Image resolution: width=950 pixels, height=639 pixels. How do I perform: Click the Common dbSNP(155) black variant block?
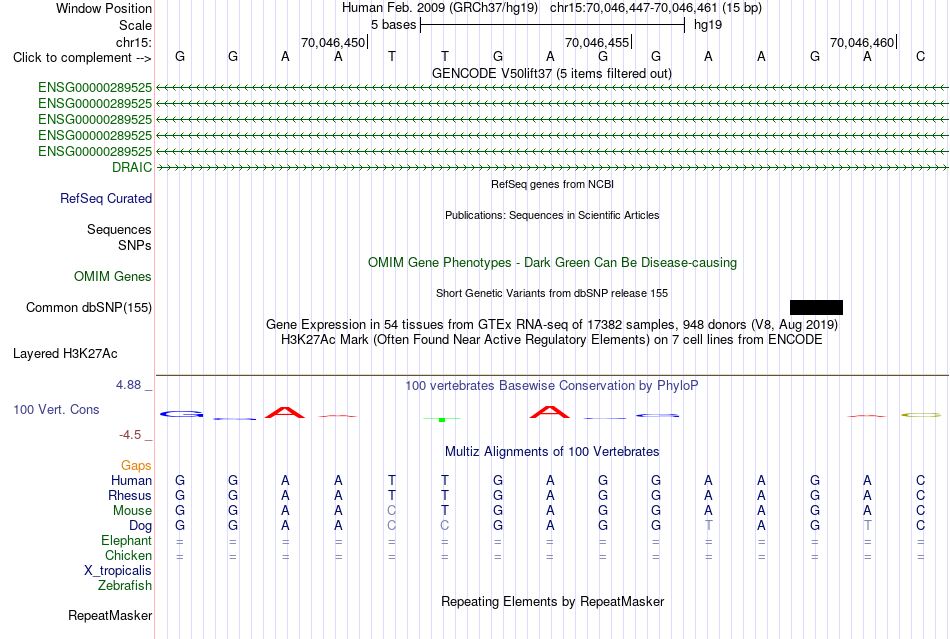click(816, 307)
